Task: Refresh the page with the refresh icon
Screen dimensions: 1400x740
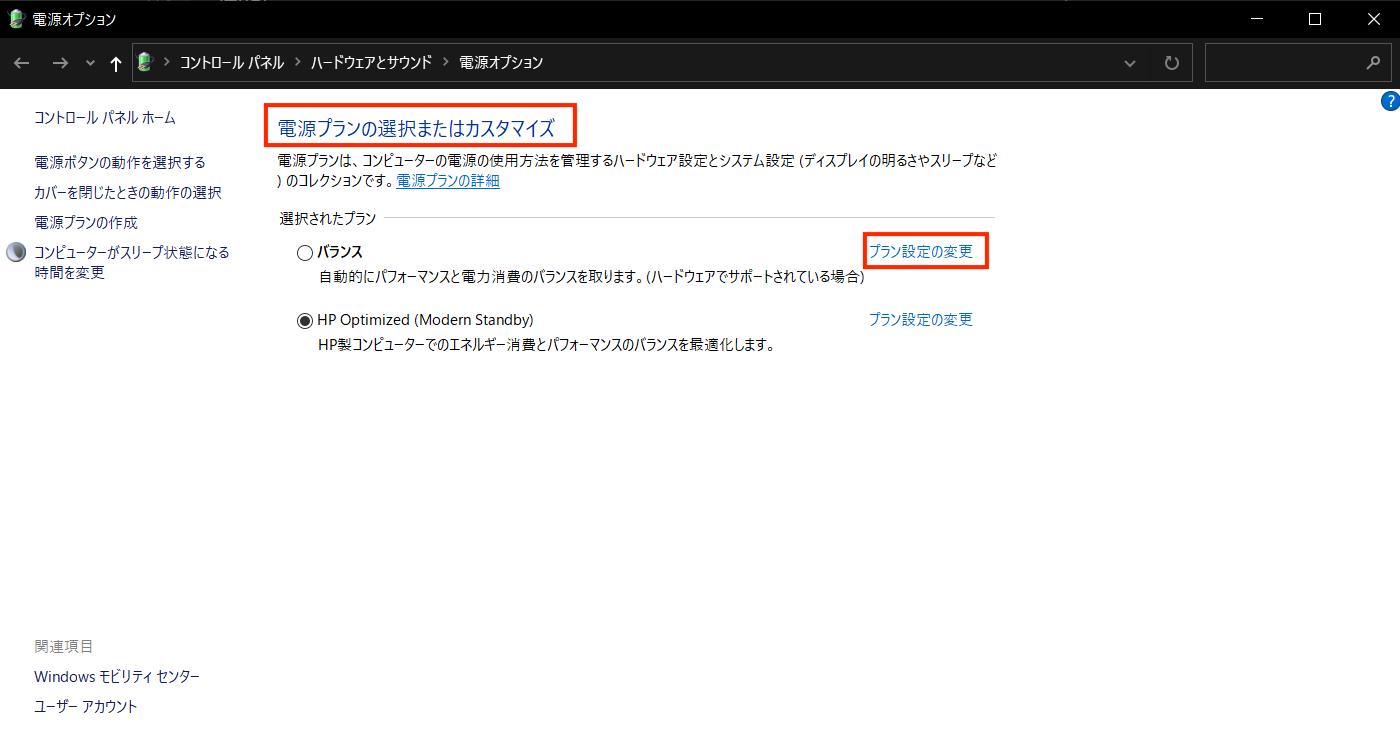Action: coord(1171,62)
